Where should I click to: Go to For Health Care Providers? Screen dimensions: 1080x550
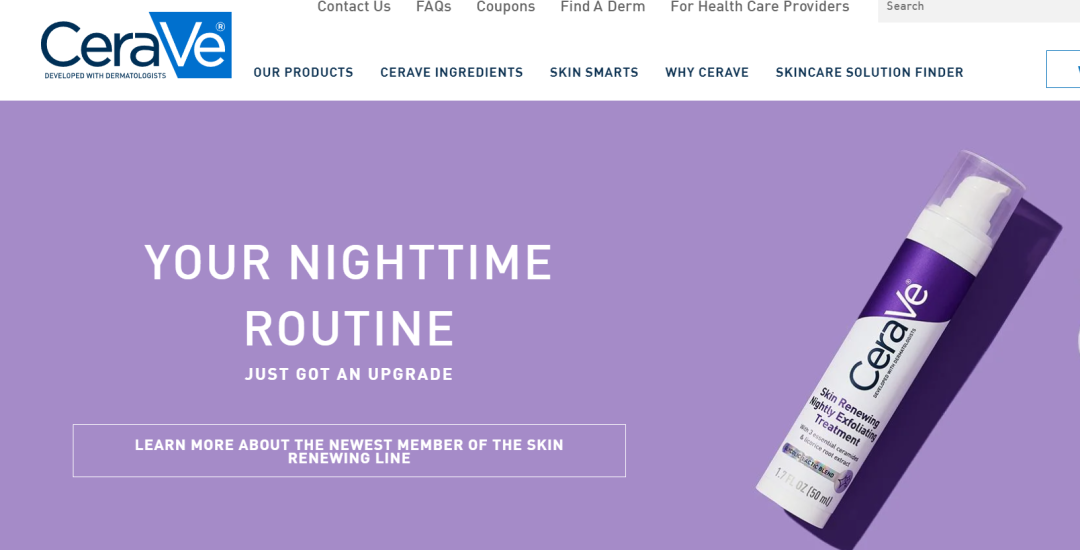(760, 7)
